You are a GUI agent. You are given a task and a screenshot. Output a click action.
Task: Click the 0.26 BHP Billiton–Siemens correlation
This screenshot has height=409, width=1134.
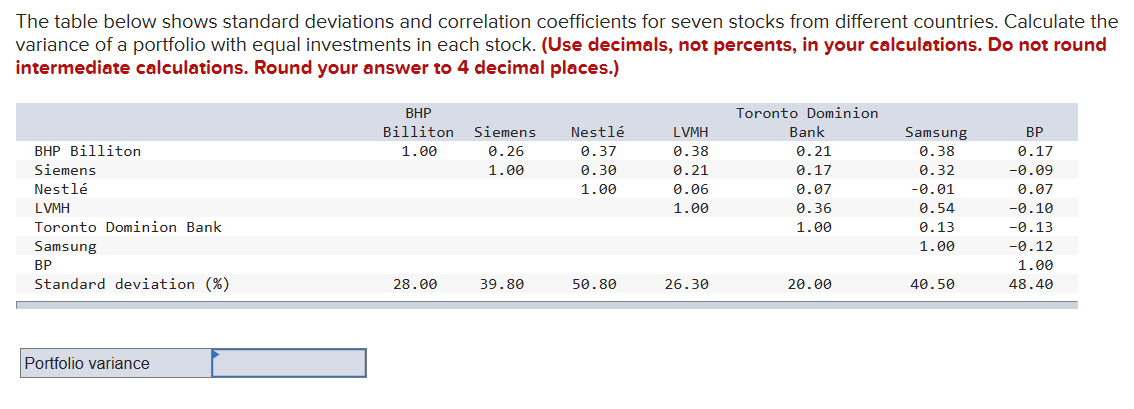(506, 152)
